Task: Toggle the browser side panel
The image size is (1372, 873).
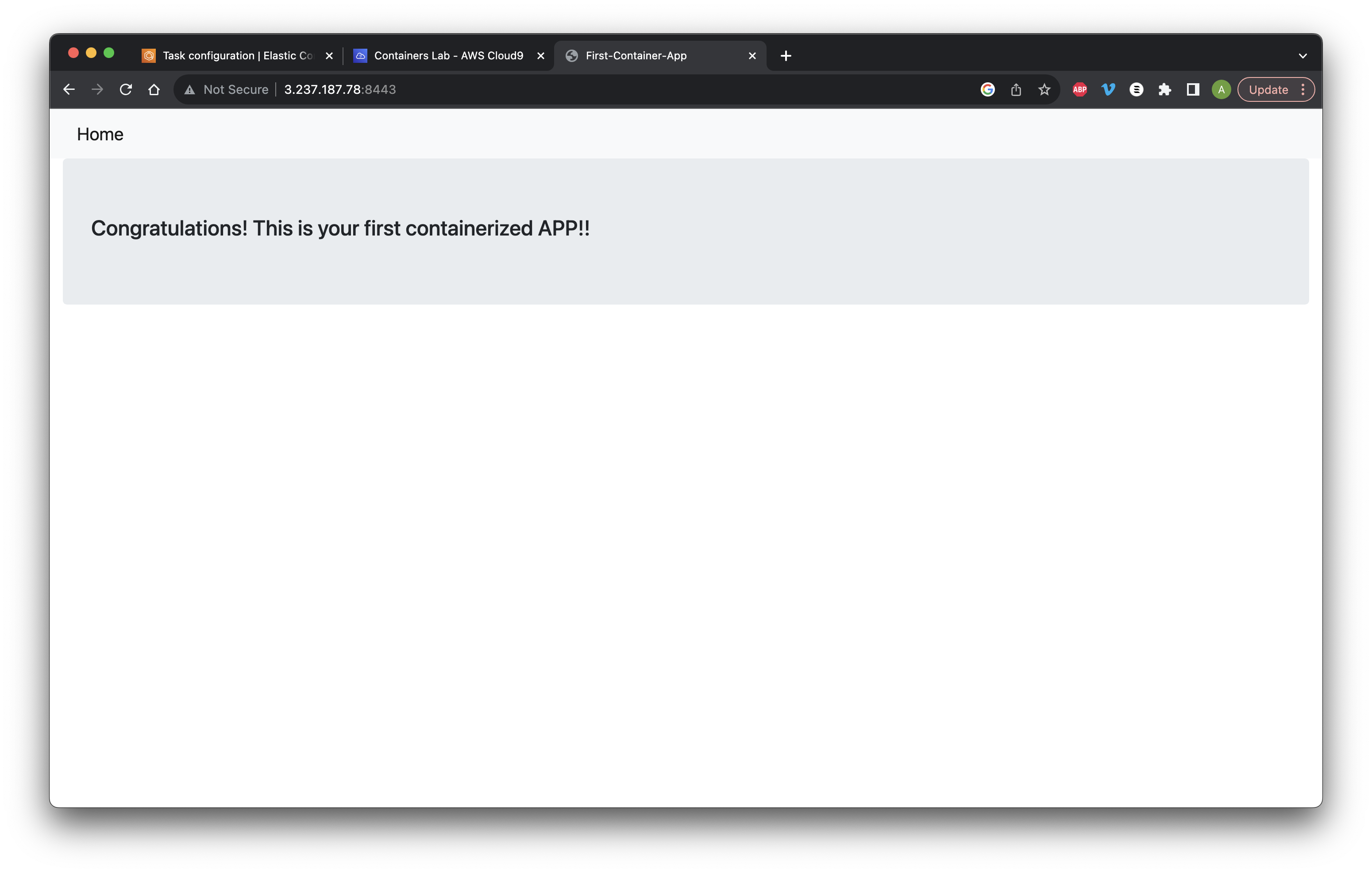Action: click(x=1193, y=89)
